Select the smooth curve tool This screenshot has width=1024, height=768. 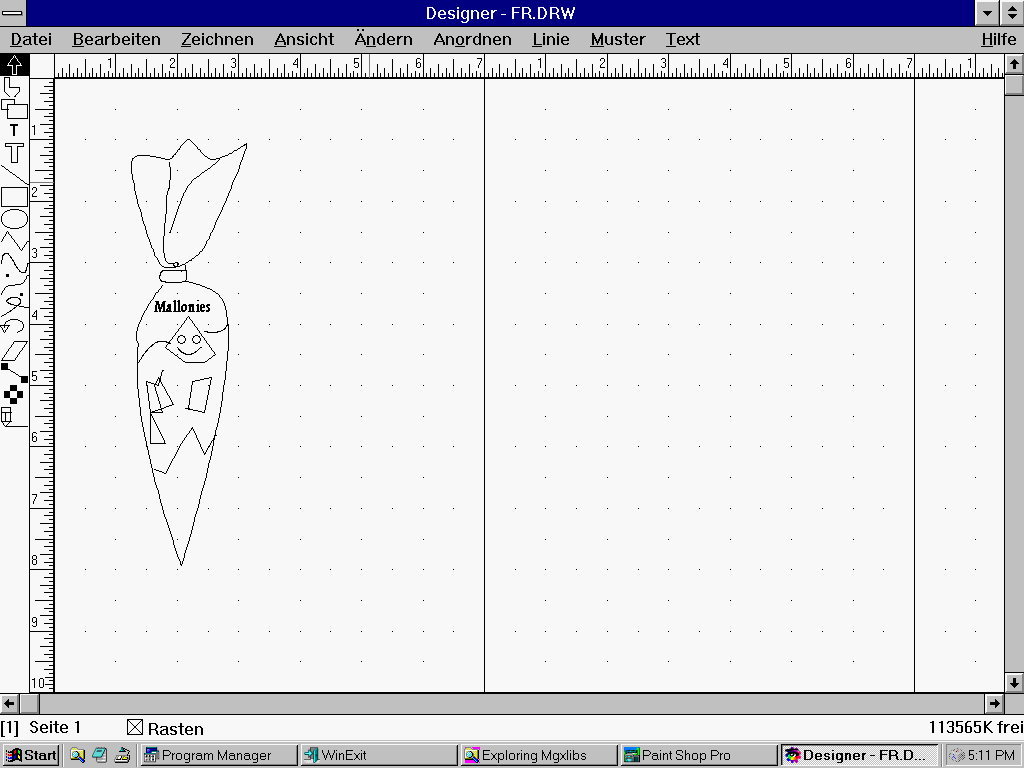(x=14, y=263)
